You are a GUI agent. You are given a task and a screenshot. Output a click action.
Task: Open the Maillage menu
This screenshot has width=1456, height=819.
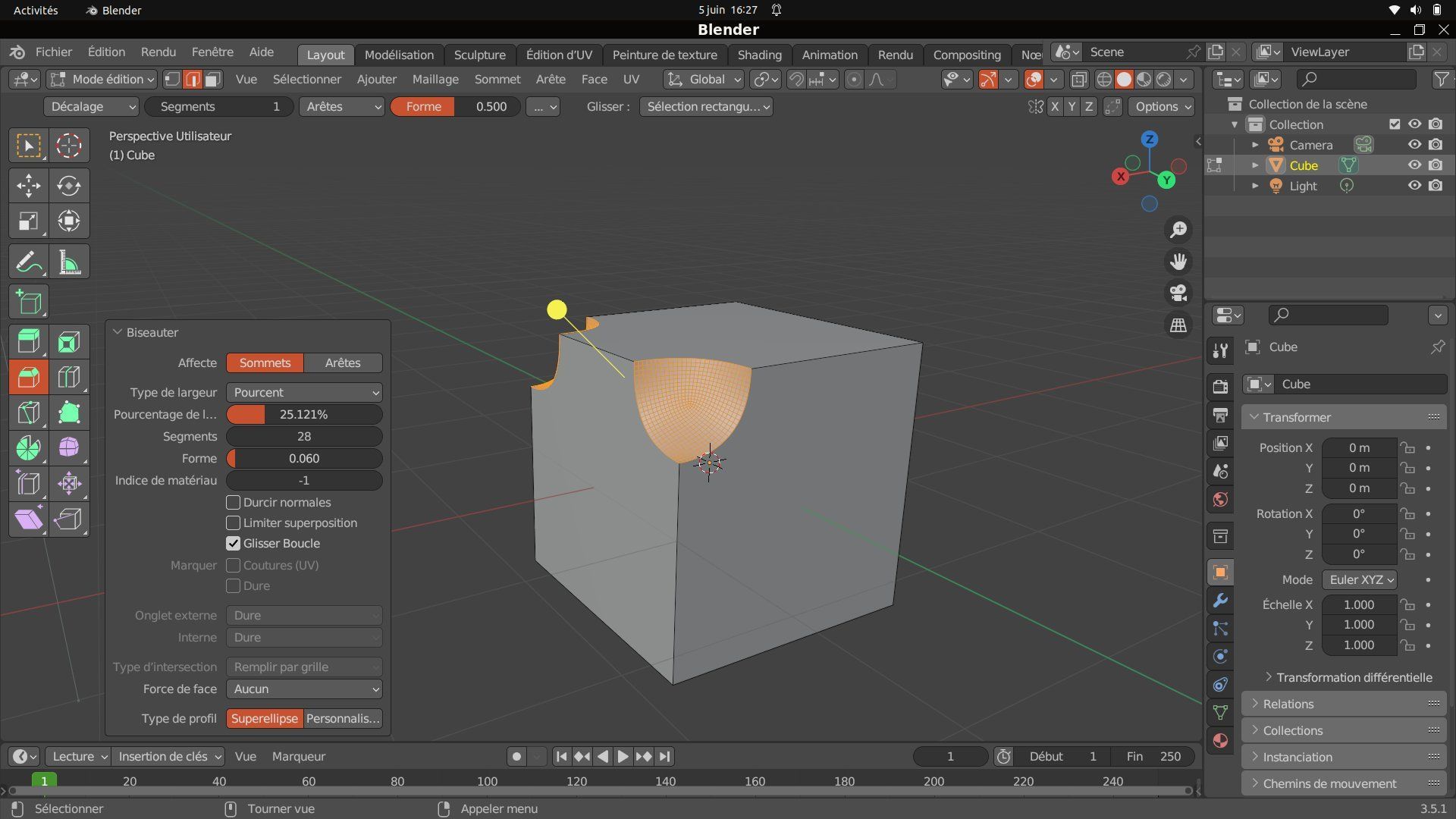click(435, 80)
